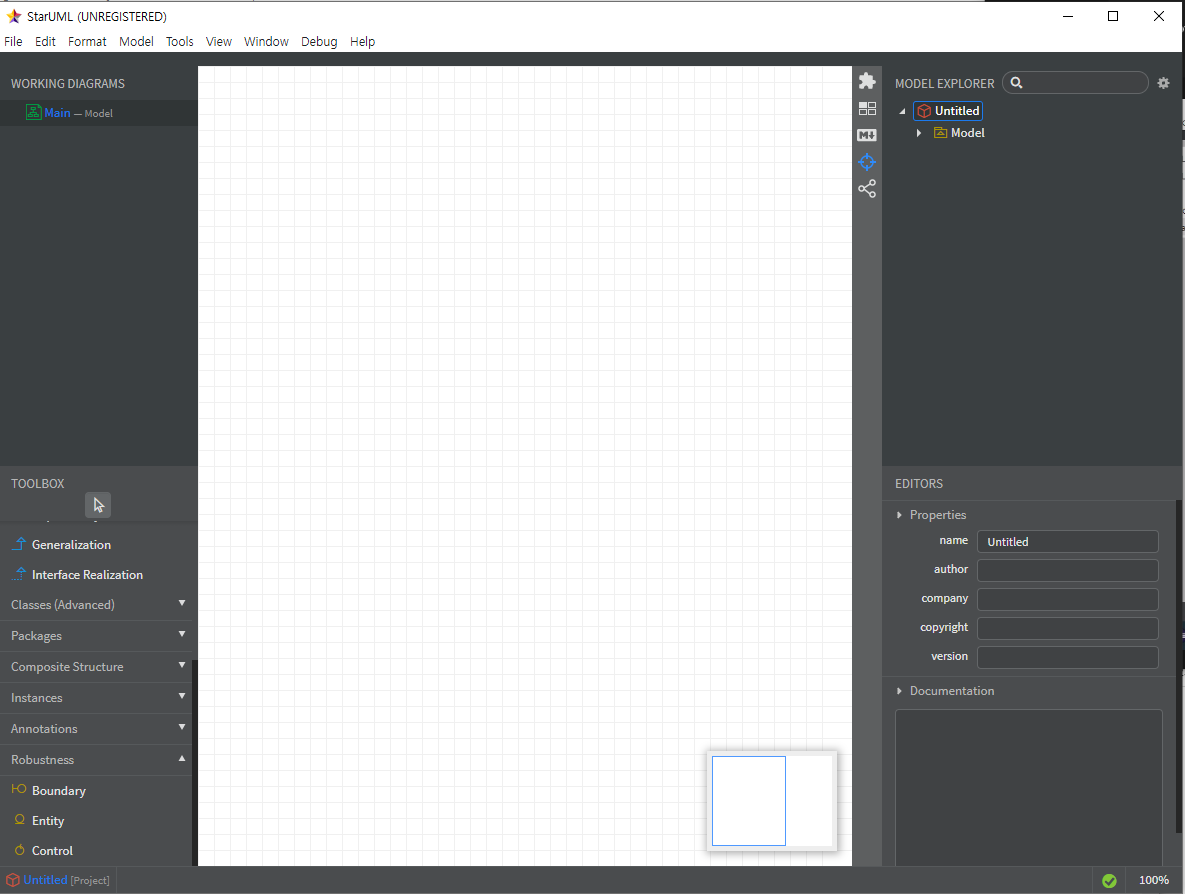Open the Extensions puzzle icon

[867, 81]
